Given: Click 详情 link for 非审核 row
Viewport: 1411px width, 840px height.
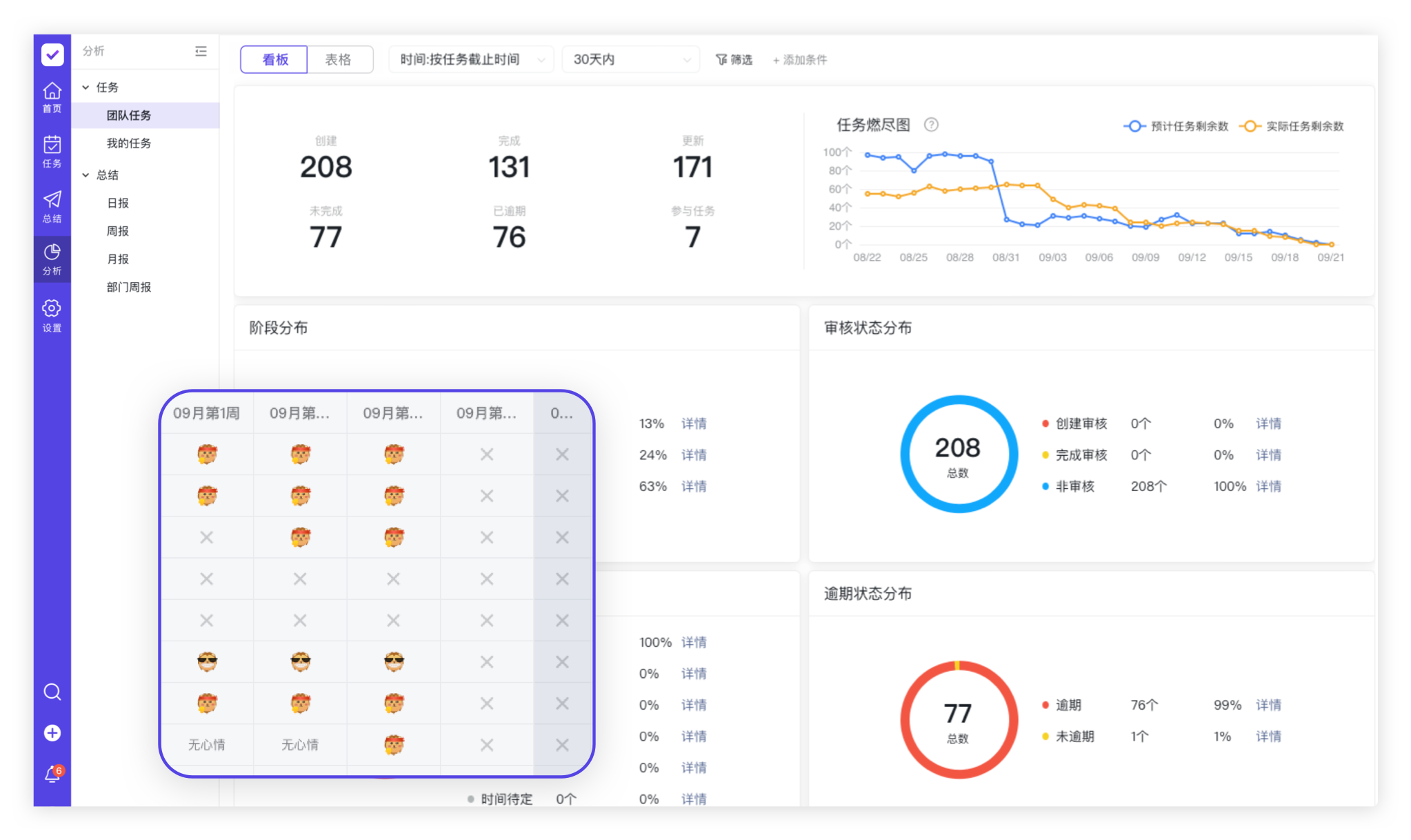Looking at the screenshot, I should [x=1268, y=486].
